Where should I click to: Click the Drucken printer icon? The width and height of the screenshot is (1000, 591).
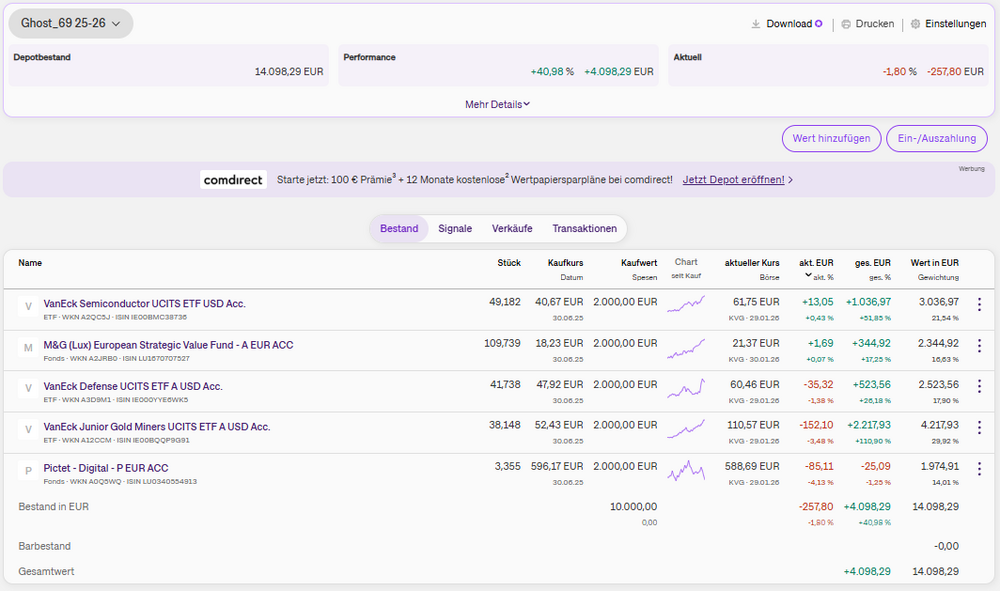coord(846,24)
